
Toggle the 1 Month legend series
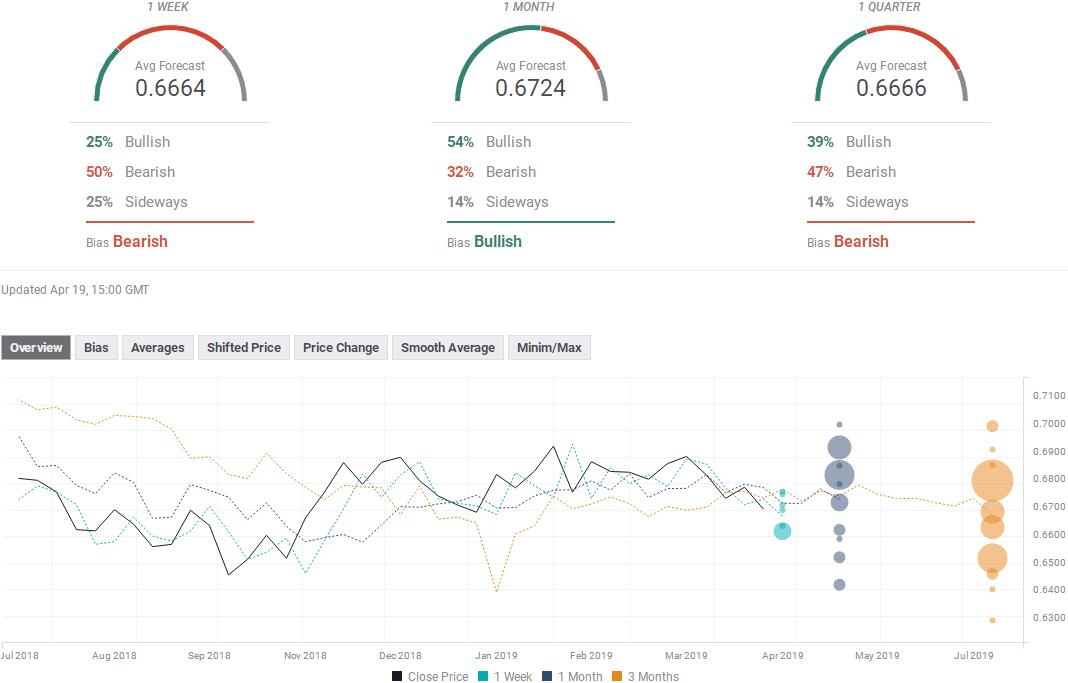pos(574,677)
